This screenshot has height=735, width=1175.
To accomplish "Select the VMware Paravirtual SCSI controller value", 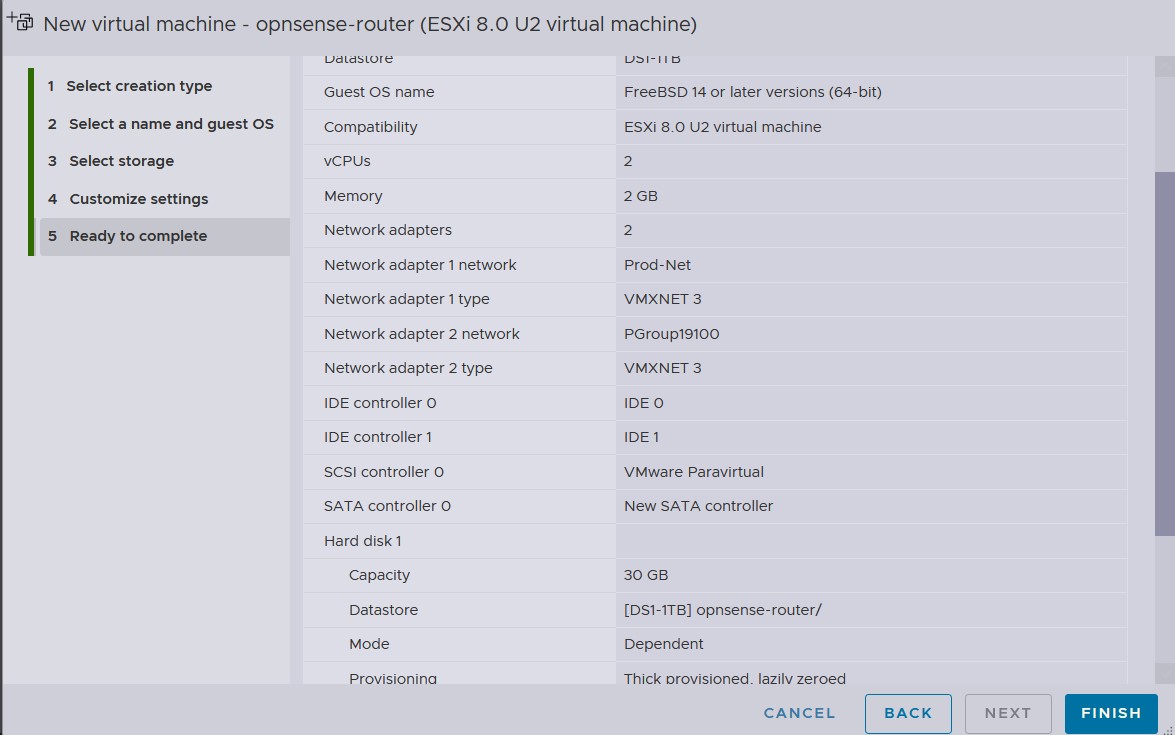I will tap(693, 472).
